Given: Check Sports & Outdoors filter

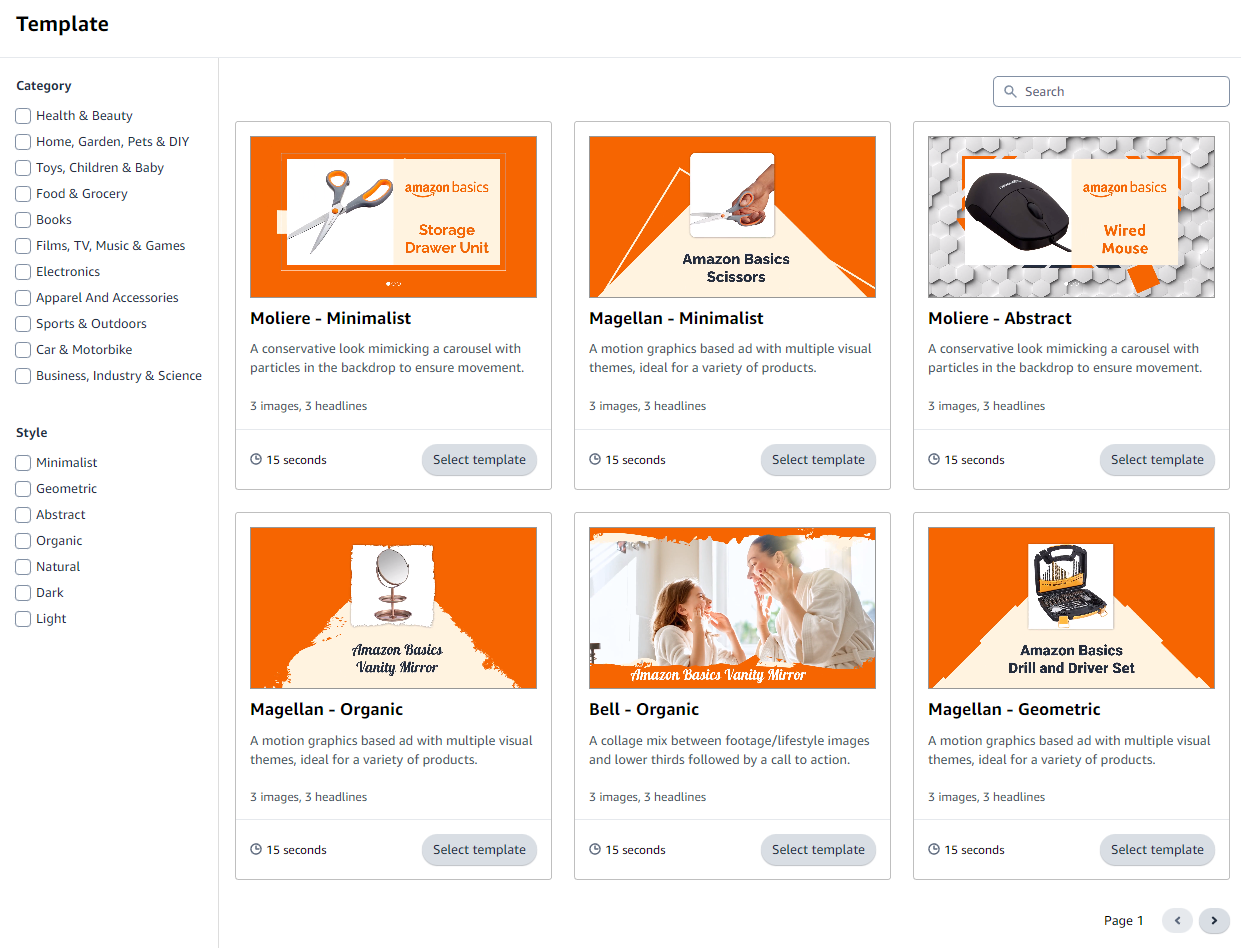Looking at the screenshot, I should click(23, 324).
